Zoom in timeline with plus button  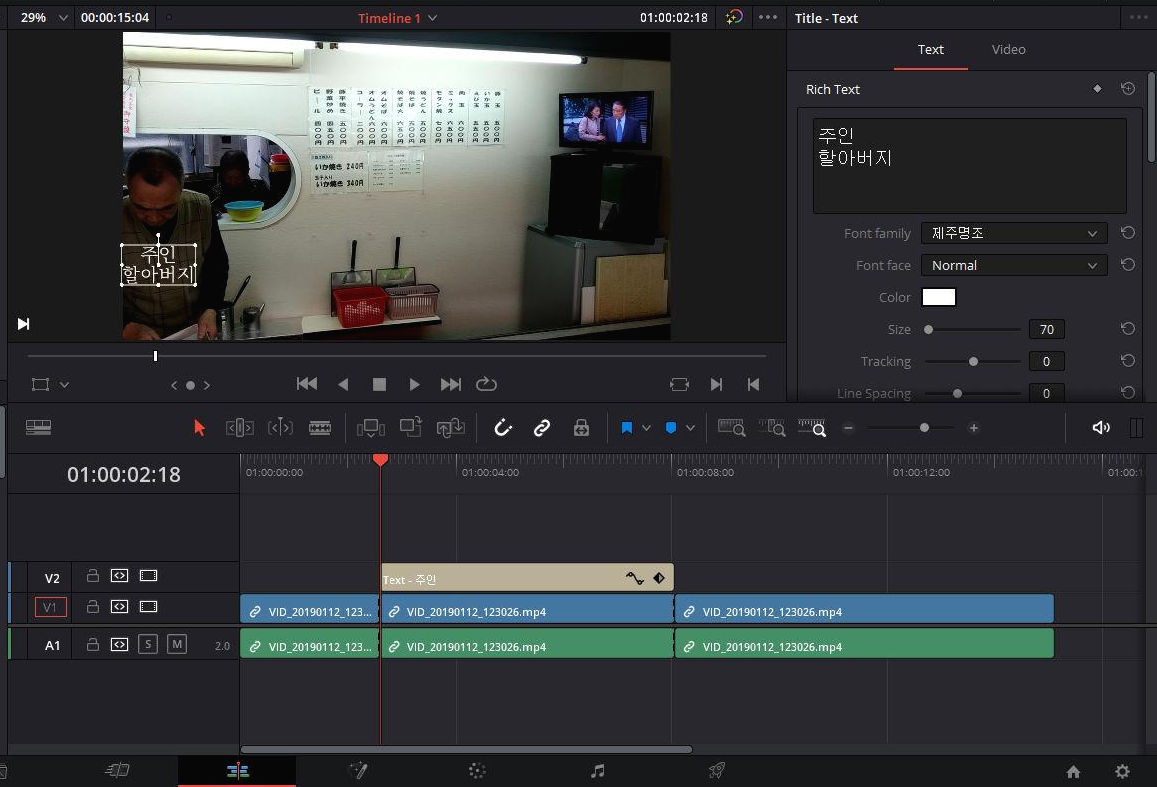[973, 428]
